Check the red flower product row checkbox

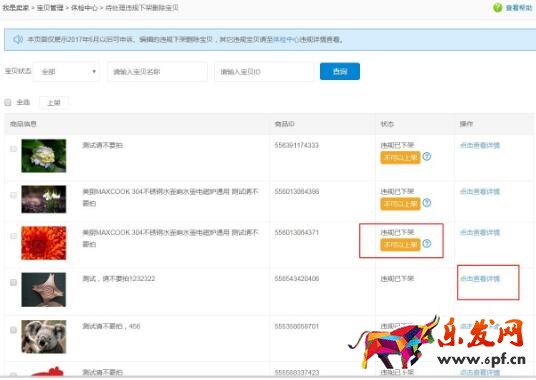(x=13, y=236)
